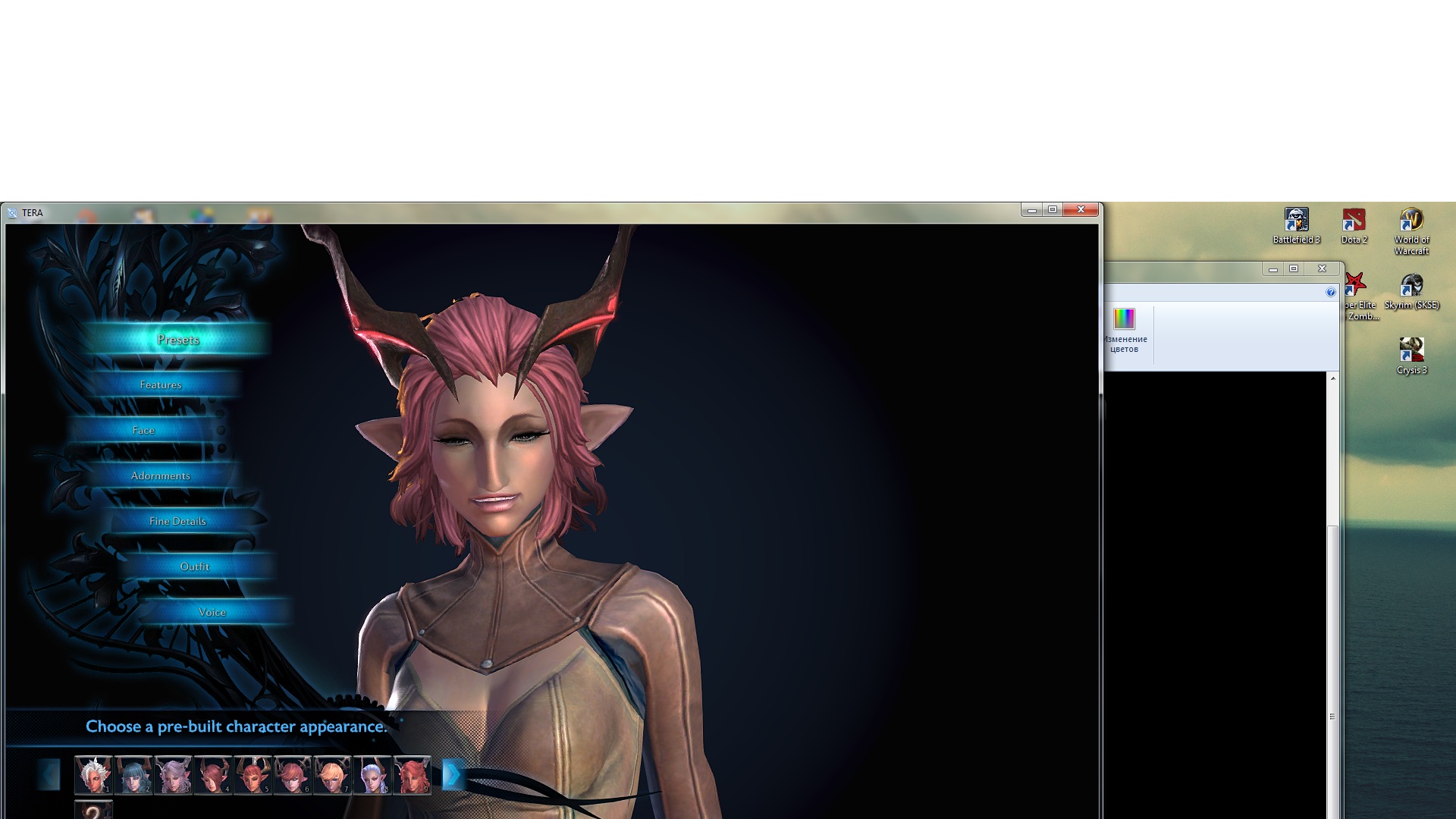Show next page of presets with right arrow
The height and width of the screenshot is (819, 1456).
(x=452, y=774)
